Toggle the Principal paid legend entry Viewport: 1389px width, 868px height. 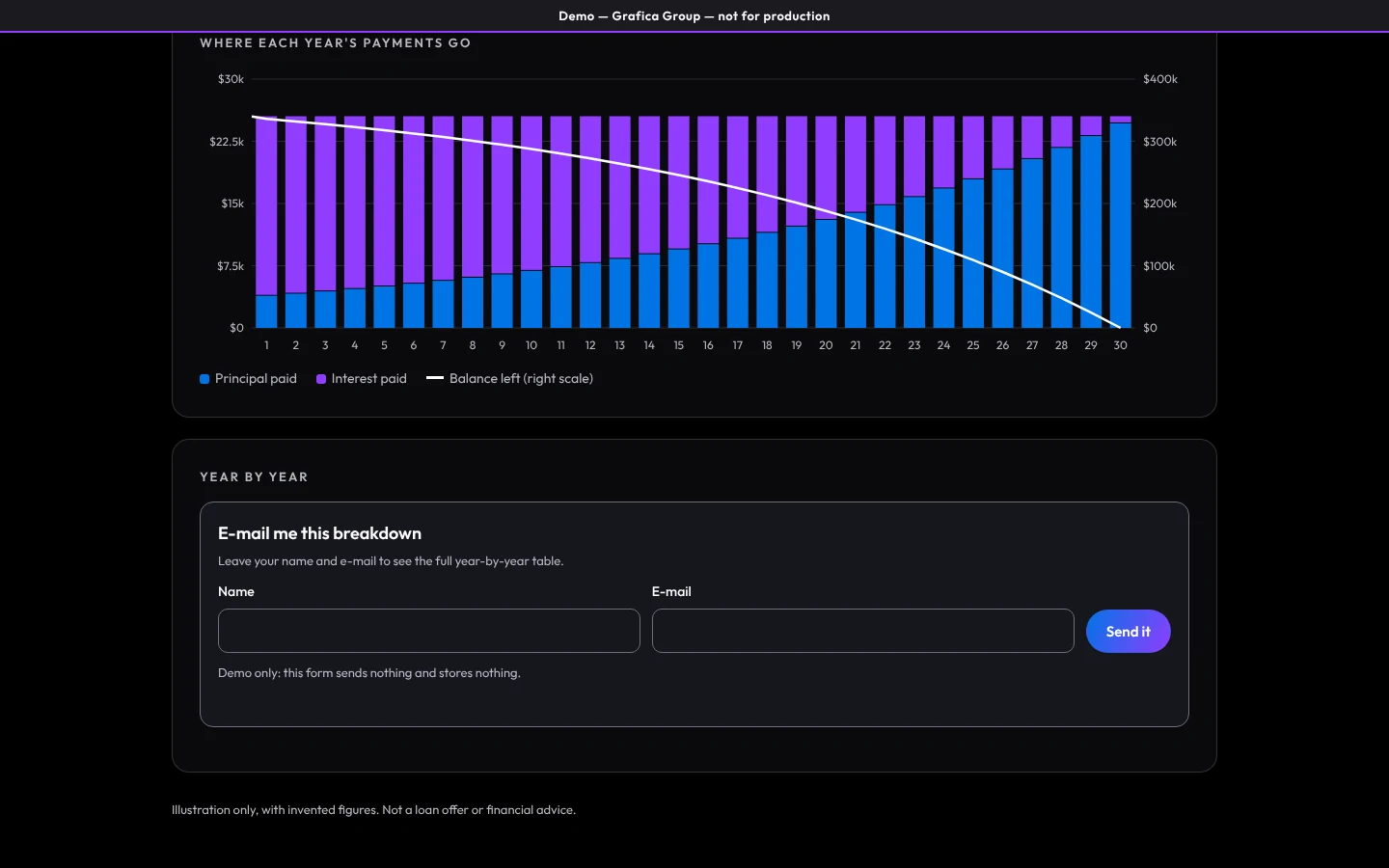[x=248, y=379]
